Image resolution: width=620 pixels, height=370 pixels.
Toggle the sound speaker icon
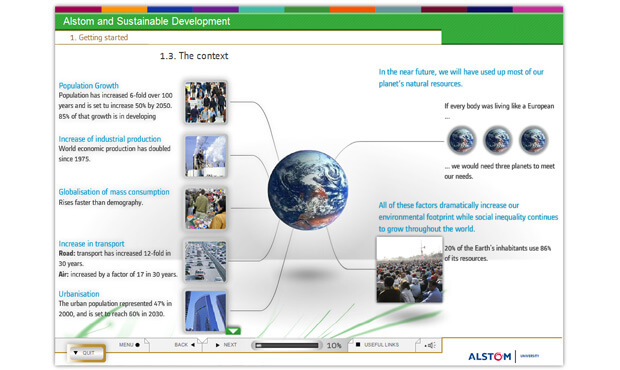(431, 345)
